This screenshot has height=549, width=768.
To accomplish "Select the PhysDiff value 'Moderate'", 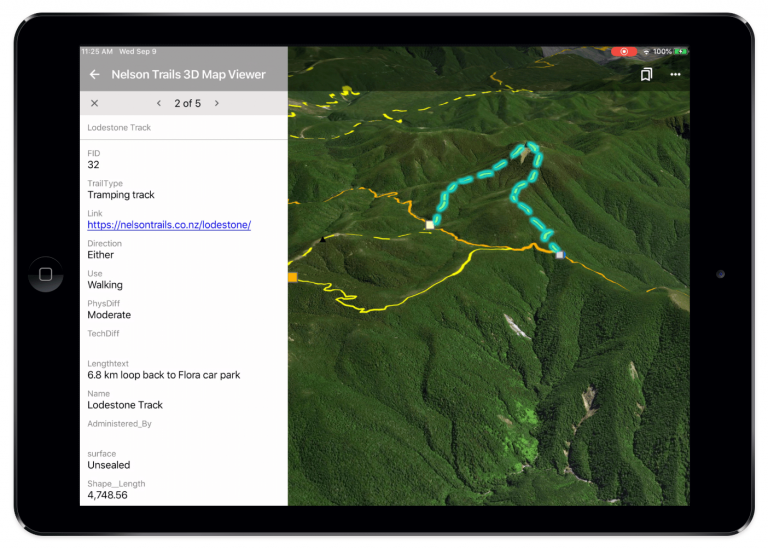I will (109, 315).
